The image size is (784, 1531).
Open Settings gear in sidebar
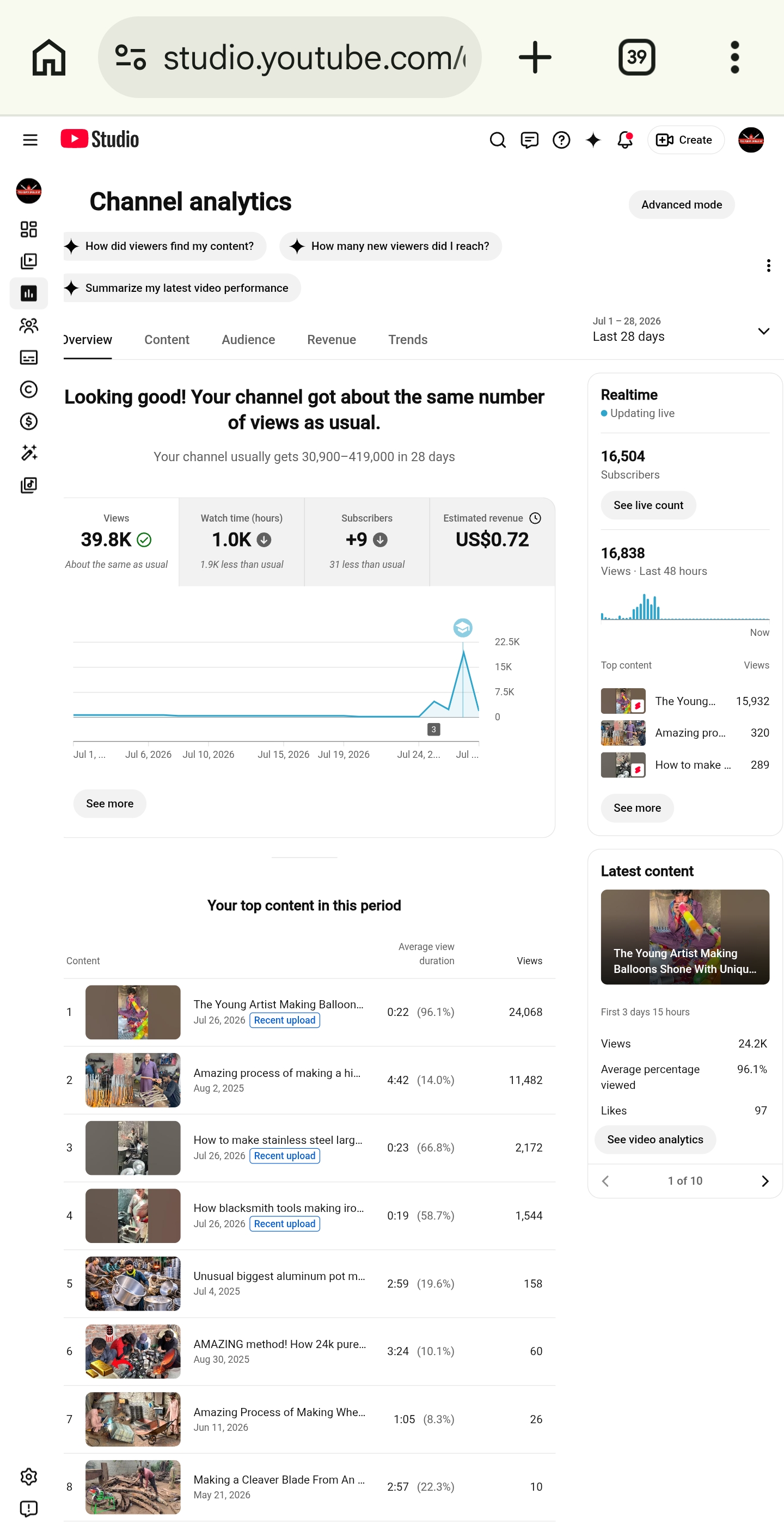tap(28, 1477)
